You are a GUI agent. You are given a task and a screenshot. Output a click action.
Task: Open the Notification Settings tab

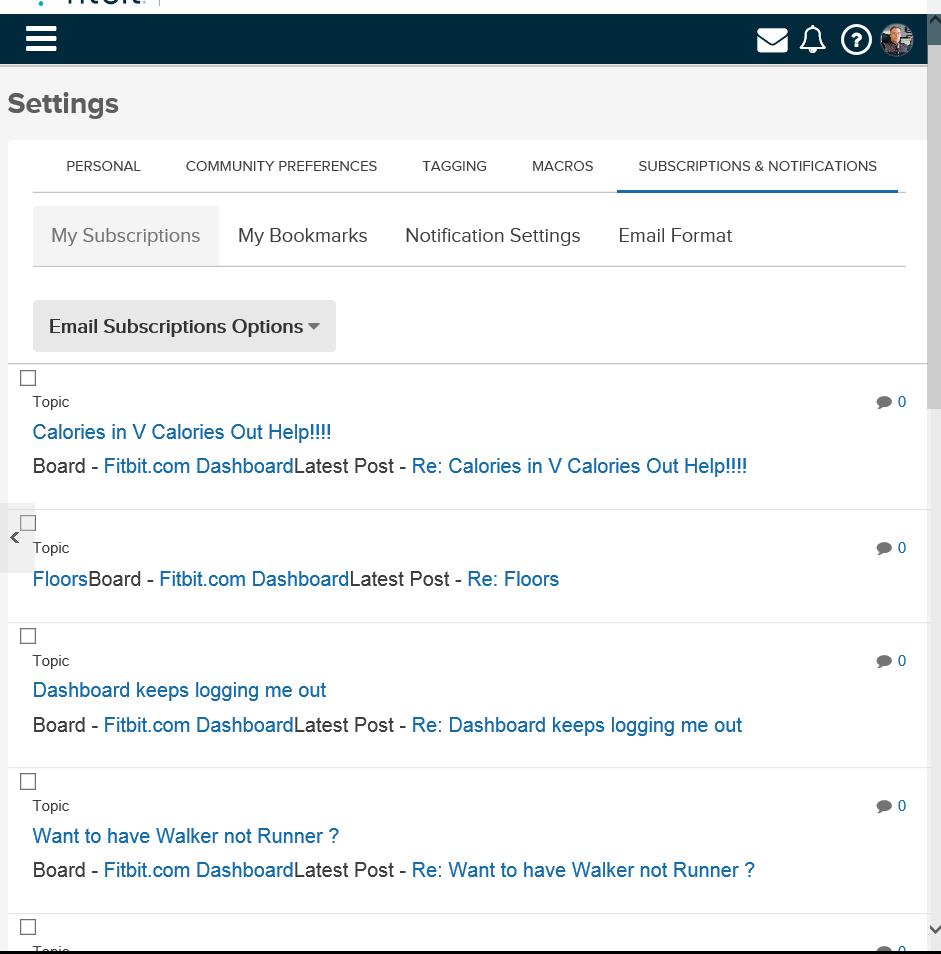[492, 236]
